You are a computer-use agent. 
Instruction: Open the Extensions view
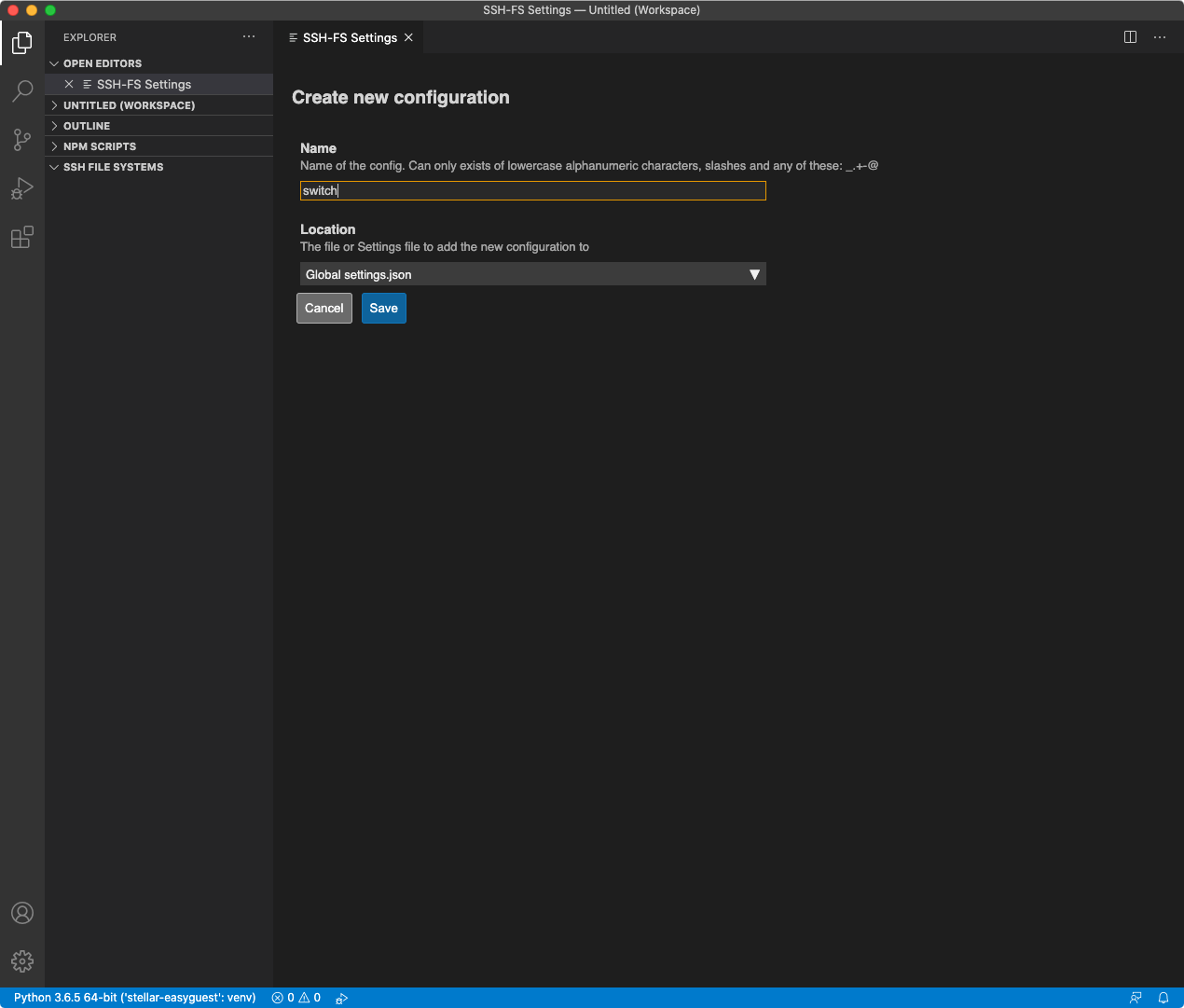22,238
